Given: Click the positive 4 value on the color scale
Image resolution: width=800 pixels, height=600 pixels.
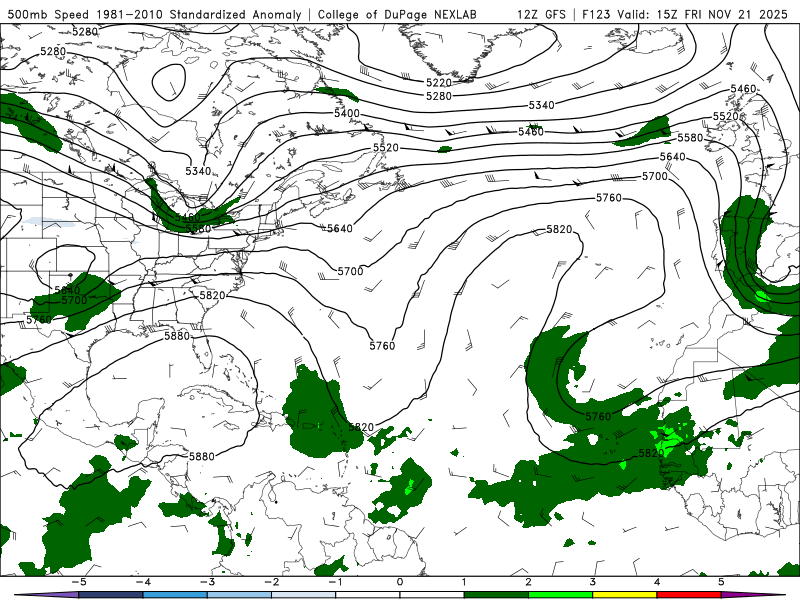Looking at the screenshot, I should [657, 582].
